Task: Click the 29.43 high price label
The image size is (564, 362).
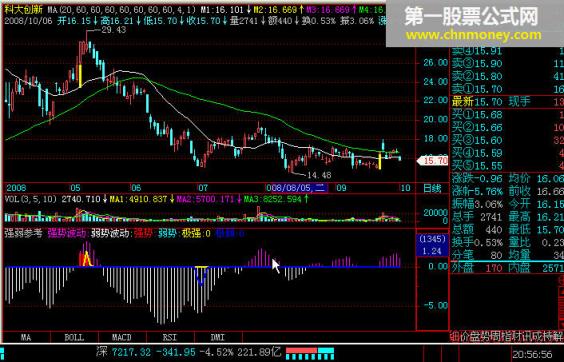Action: pos(114,30)
